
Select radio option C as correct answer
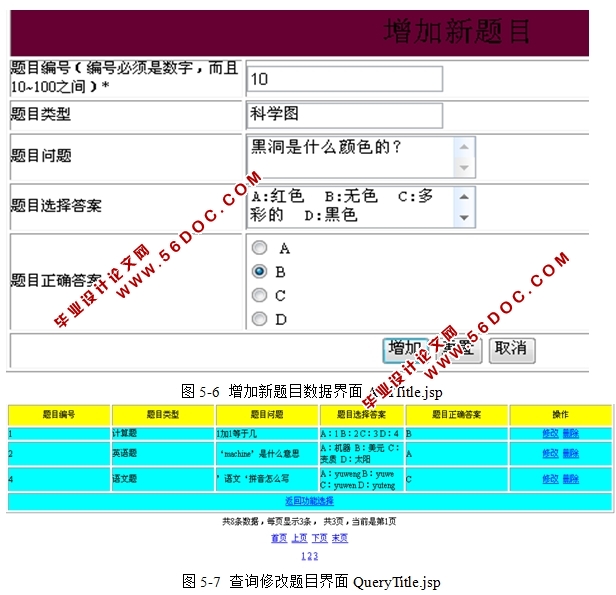pyautogui.click(x=259, y=295)
